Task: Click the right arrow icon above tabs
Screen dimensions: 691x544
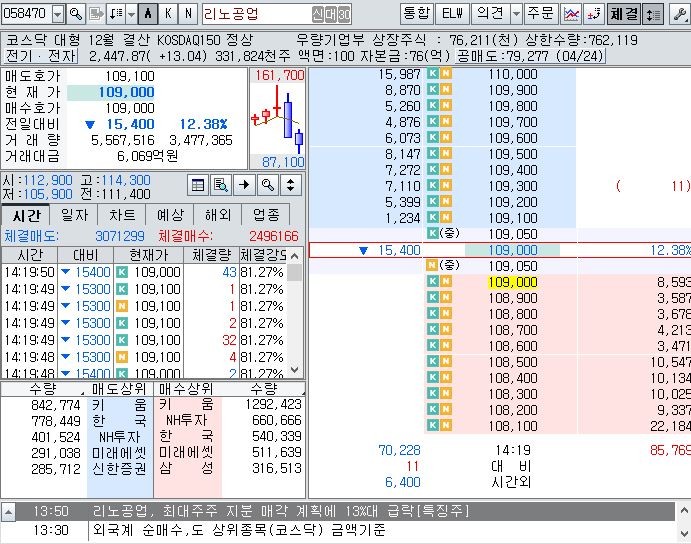Action: click(x=244, y=185)
